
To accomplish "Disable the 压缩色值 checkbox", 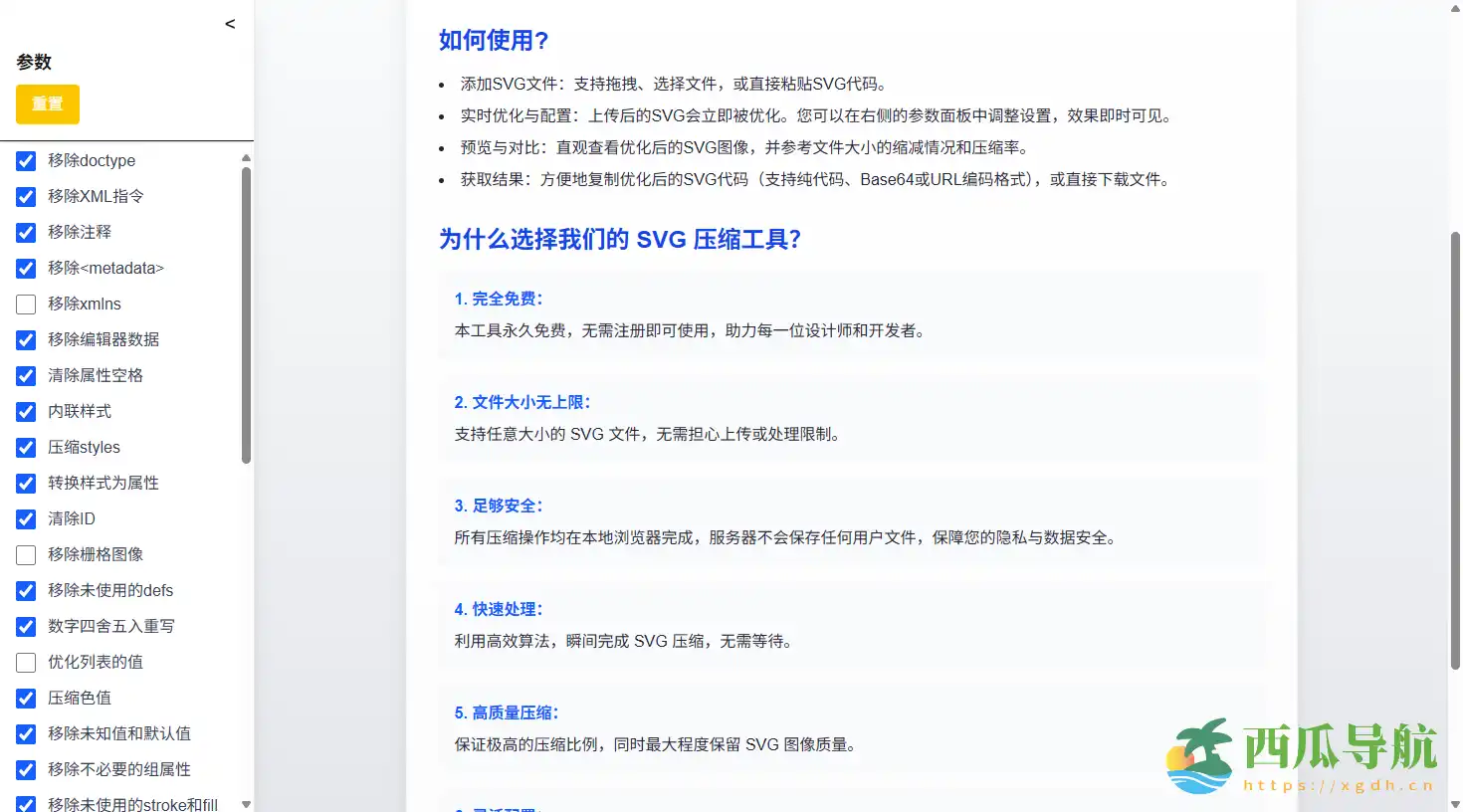I will (x=26, y=699).
